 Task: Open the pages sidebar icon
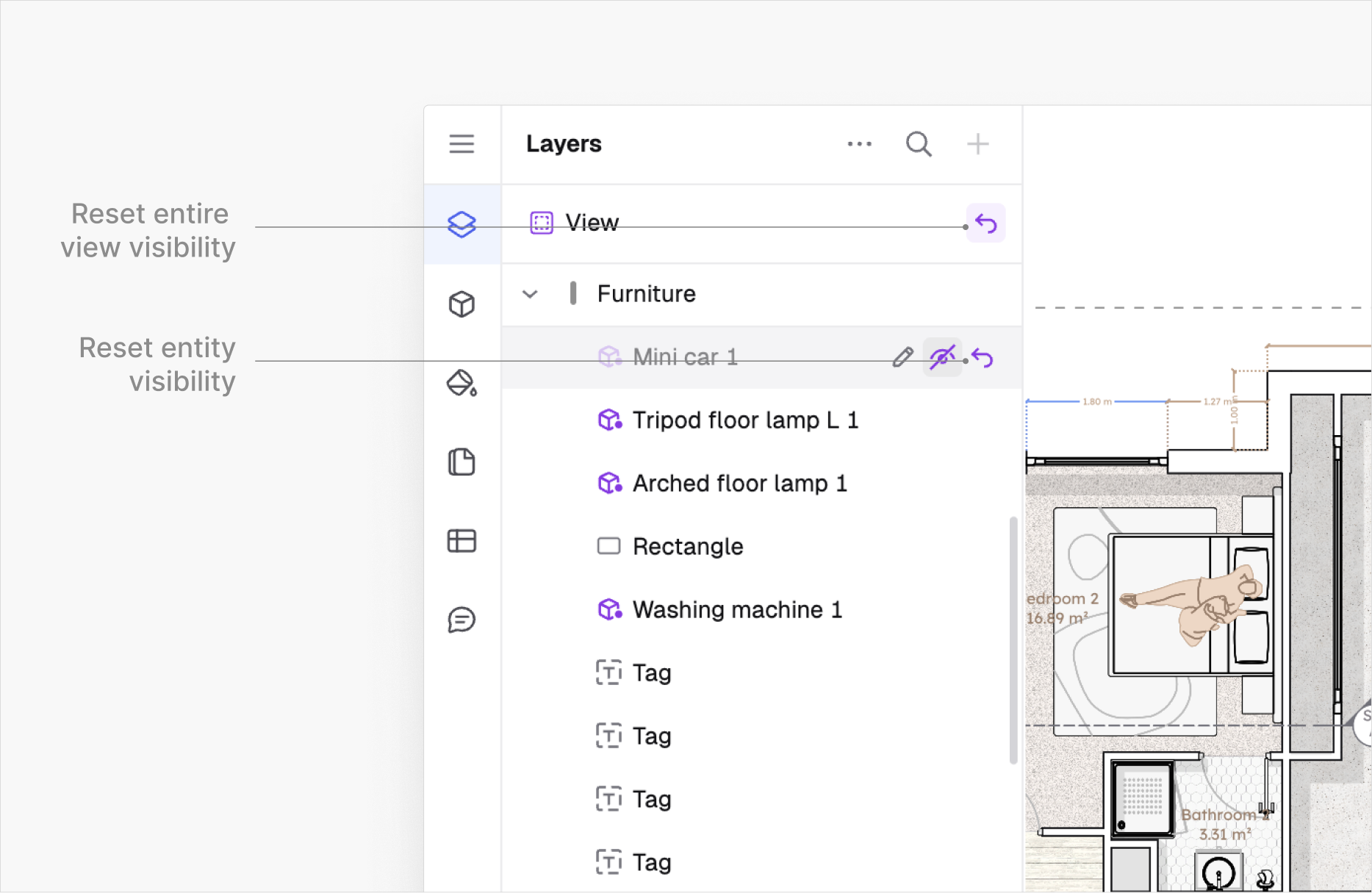coord(461,462)
